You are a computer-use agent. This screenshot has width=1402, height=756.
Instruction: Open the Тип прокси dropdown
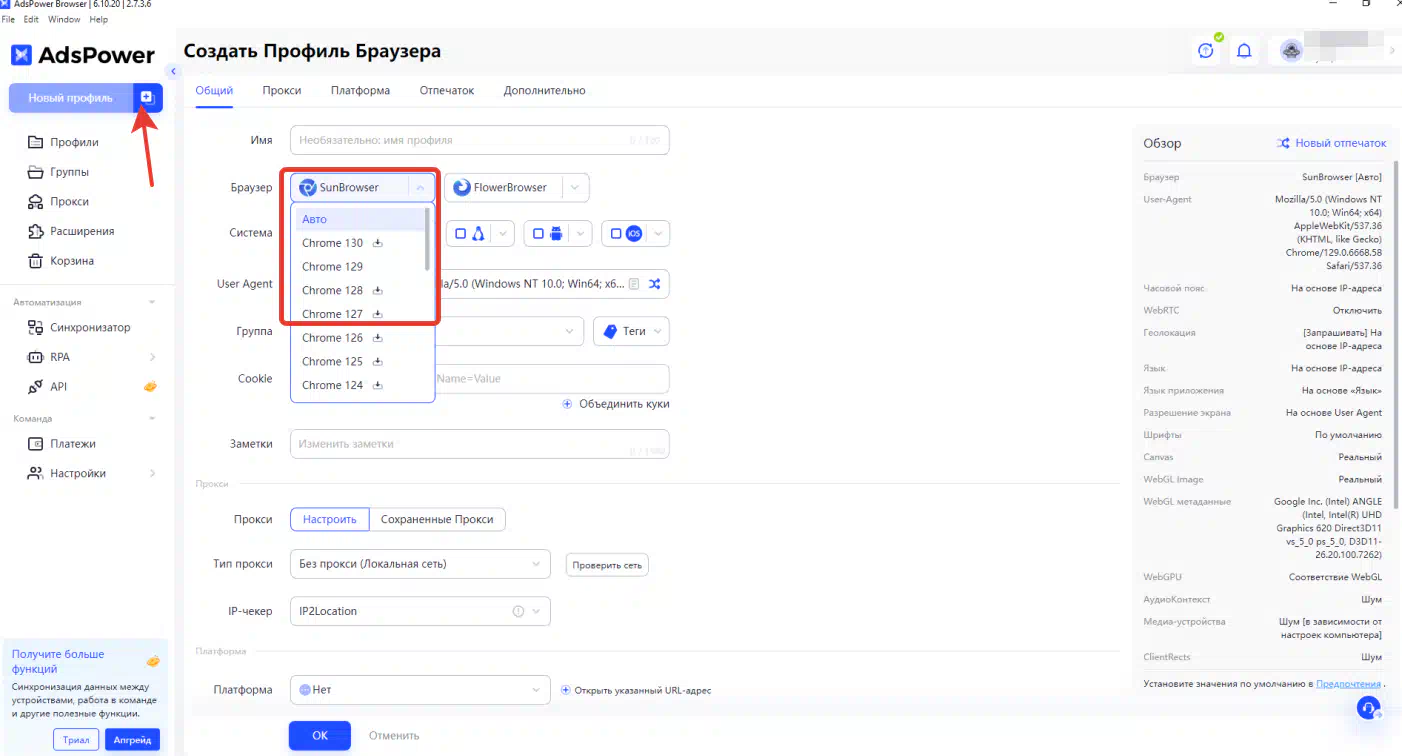[x=420, y=564]
